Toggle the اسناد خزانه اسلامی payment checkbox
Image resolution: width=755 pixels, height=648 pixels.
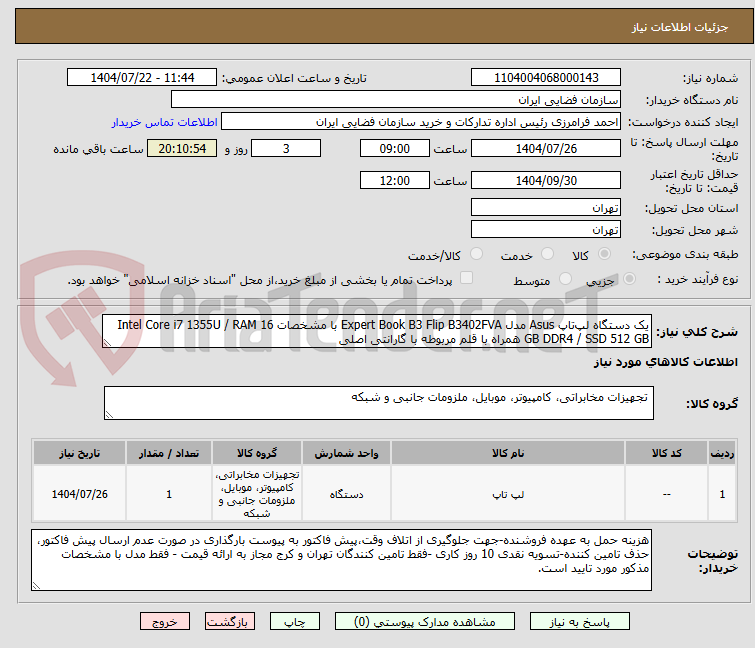467,278
